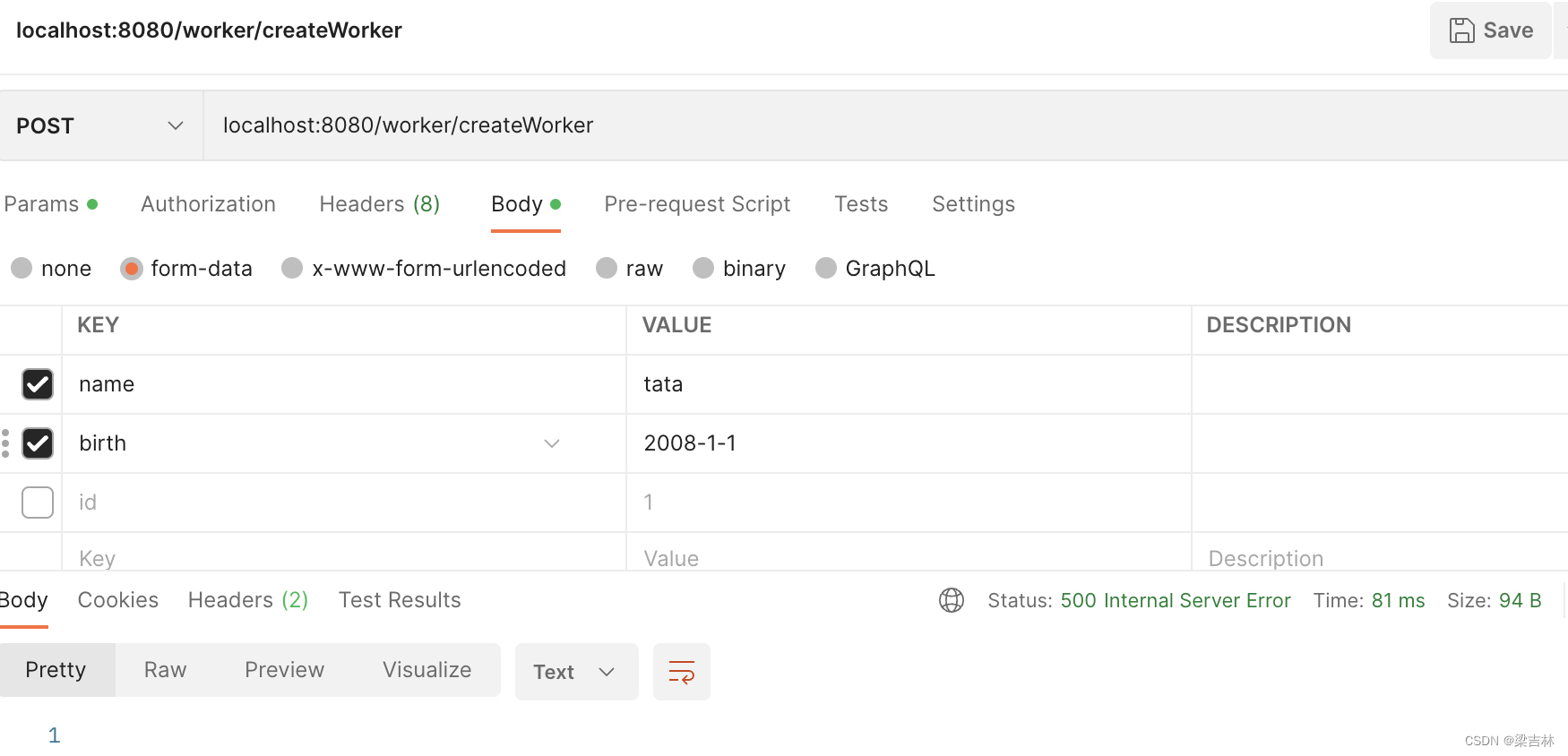Select the binary body radio button
The height and width of the screenshot is (756, 1568).
pos(703,268)
